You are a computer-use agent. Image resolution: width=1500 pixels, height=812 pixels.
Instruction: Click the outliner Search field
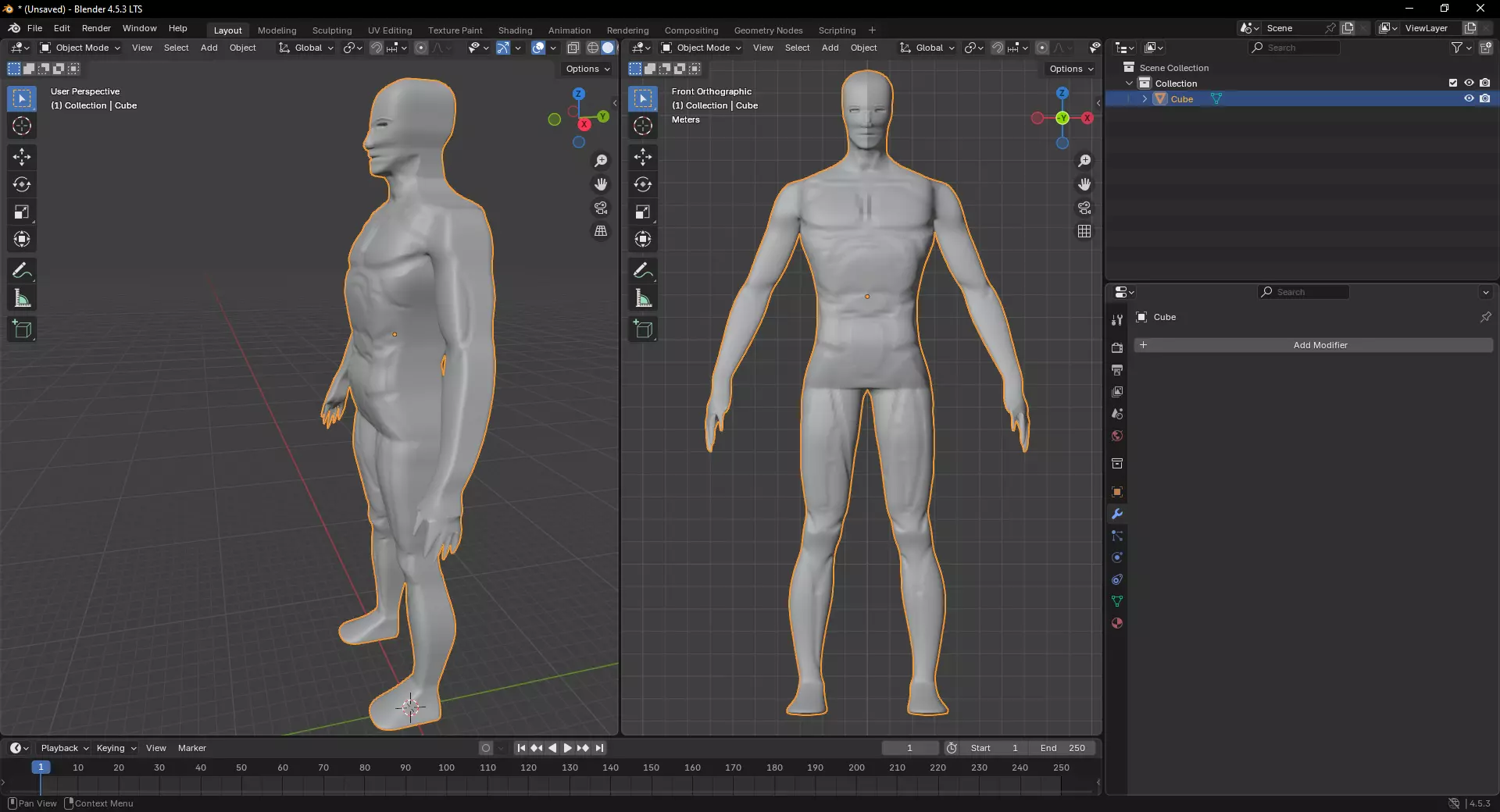point(1295,48)
